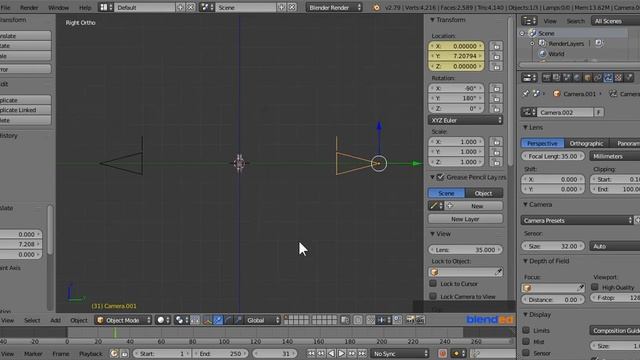The width and height of the screenshot is (640, 360).
Task: Play the animation forward
Action: (x=342, y=353)
